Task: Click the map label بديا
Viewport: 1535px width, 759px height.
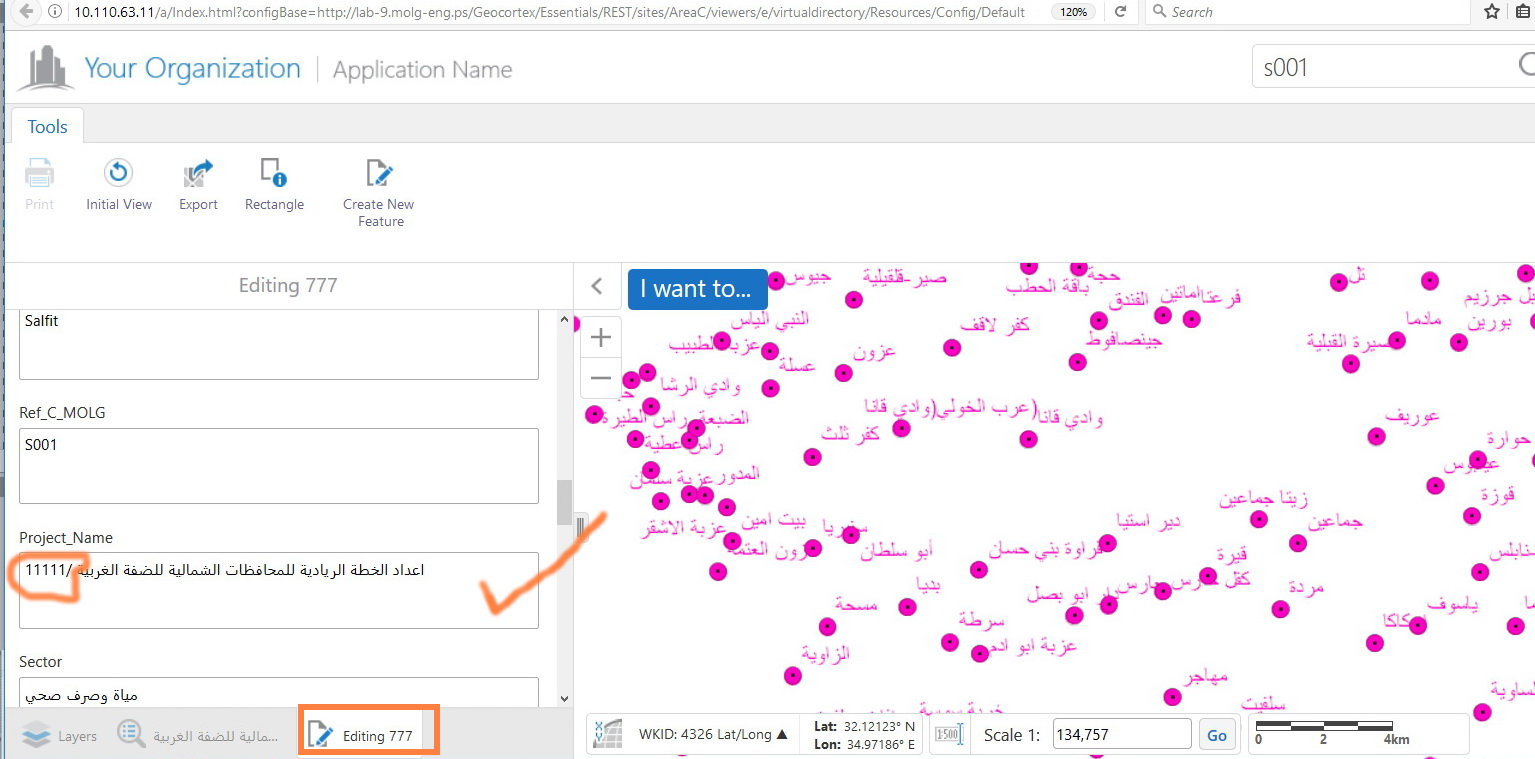Action: 929,584
